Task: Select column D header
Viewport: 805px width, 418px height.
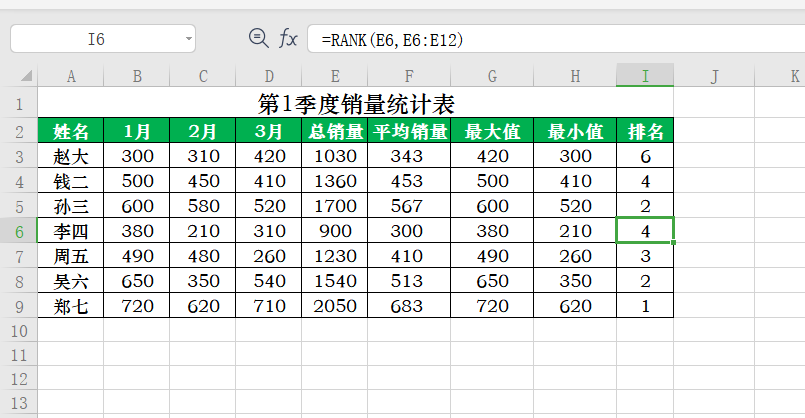Action: [x=269, y=77]
